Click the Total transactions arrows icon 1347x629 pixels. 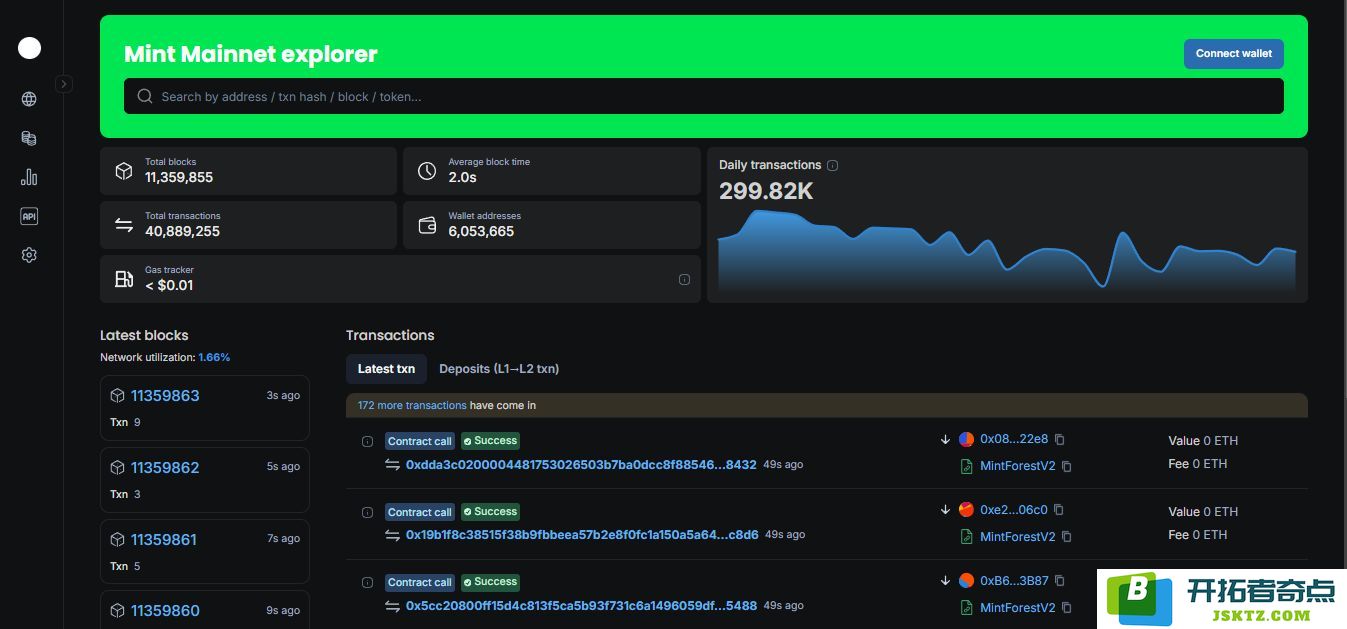coord(124,225)
